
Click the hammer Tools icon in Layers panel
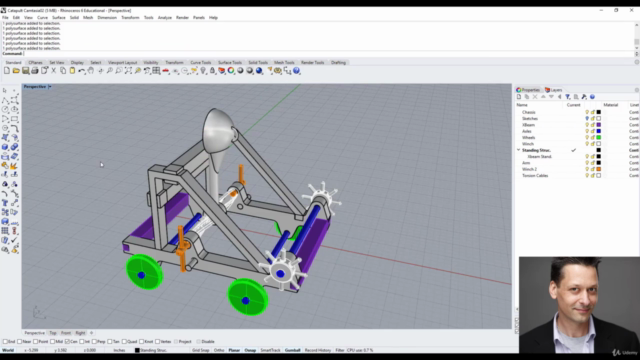tap(584, 97)
